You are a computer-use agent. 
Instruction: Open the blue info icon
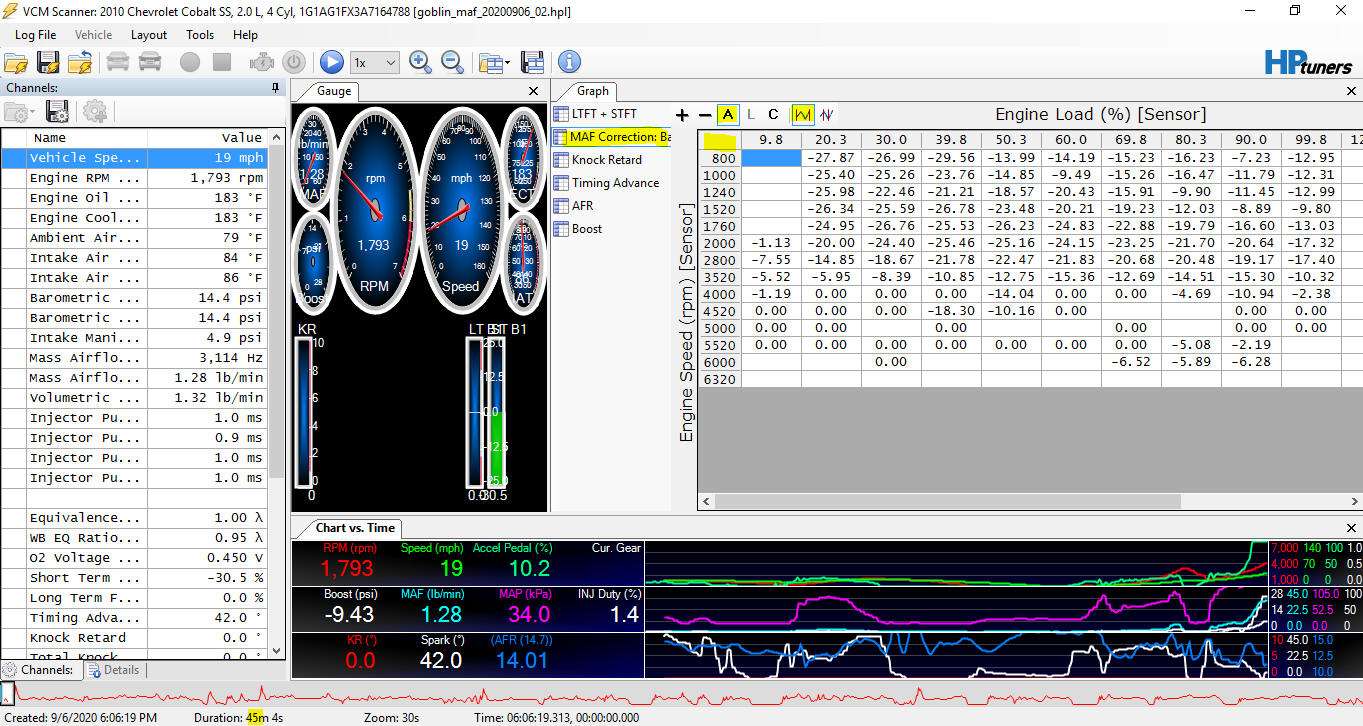569,62
